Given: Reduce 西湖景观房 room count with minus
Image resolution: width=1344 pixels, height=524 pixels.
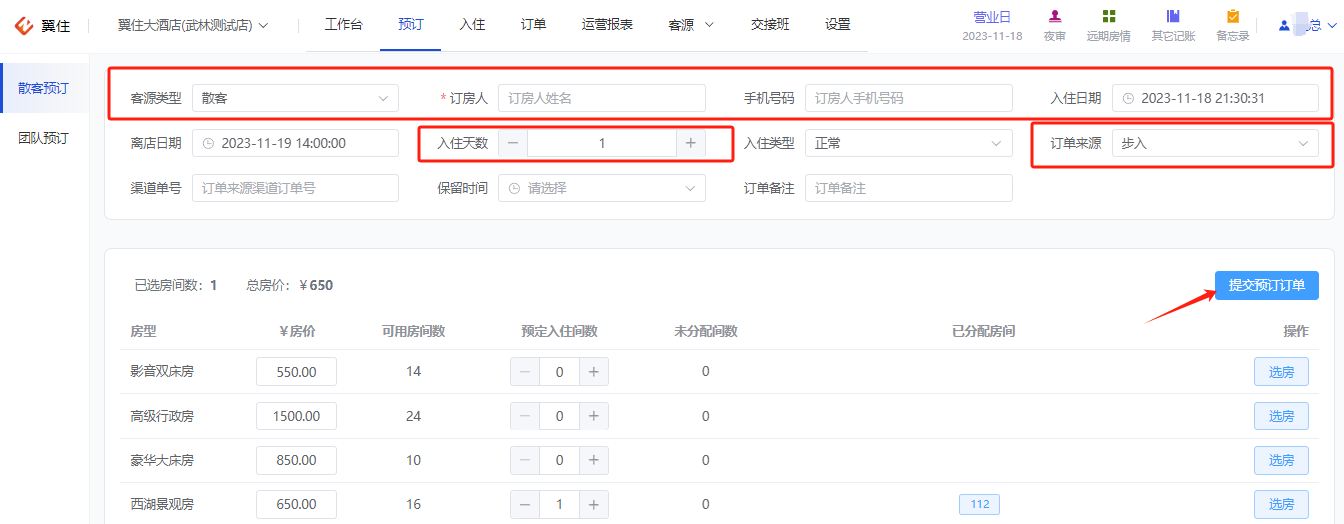Looking at the screenshot, I should click(x=525, y=504).
